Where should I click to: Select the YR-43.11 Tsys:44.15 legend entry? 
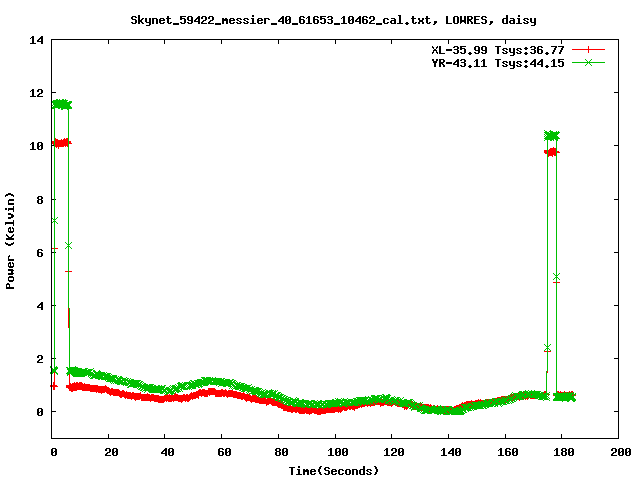498,63
